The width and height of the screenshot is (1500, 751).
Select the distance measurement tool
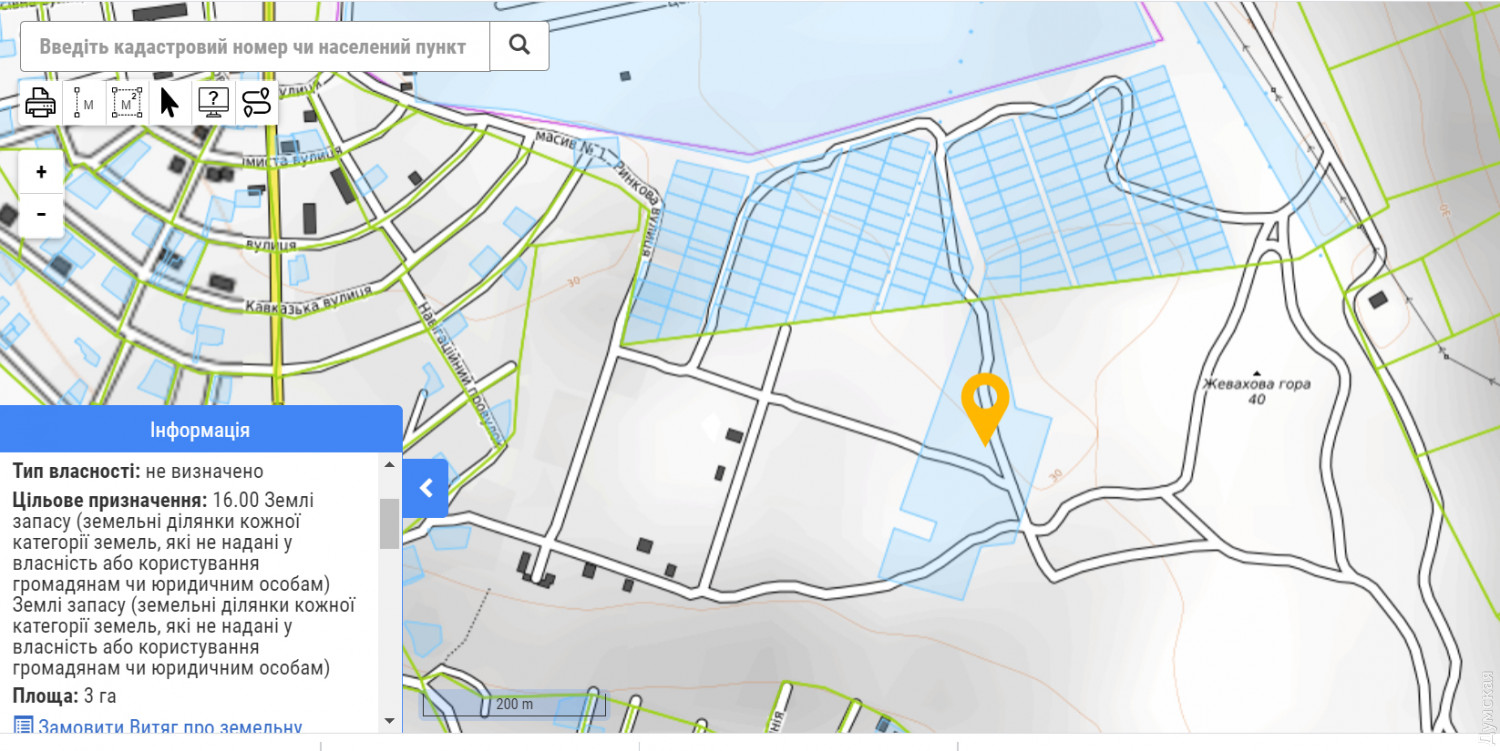click(x=84, y=103)
